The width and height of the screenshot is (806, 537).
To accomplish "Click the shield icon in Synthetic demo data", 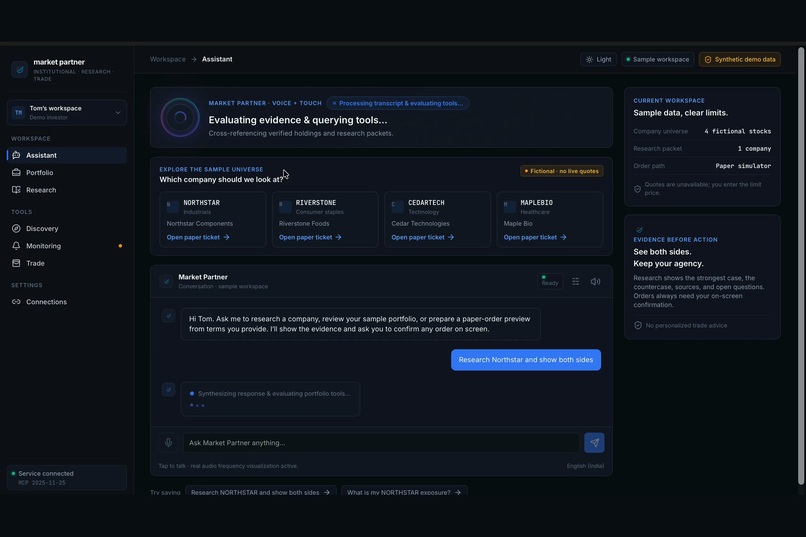I will click(x=708, y=60).
